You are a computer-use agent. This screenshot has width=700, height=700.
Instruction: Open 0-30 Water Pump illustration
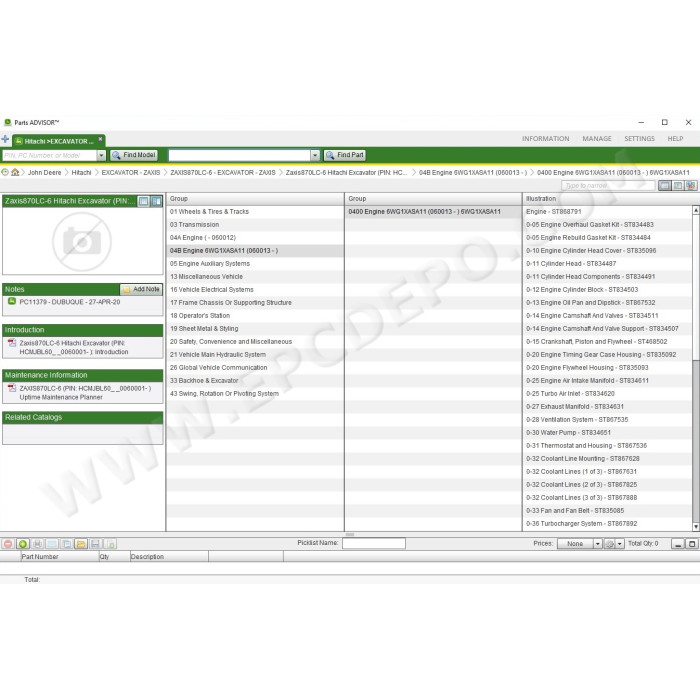coord(608,432)
